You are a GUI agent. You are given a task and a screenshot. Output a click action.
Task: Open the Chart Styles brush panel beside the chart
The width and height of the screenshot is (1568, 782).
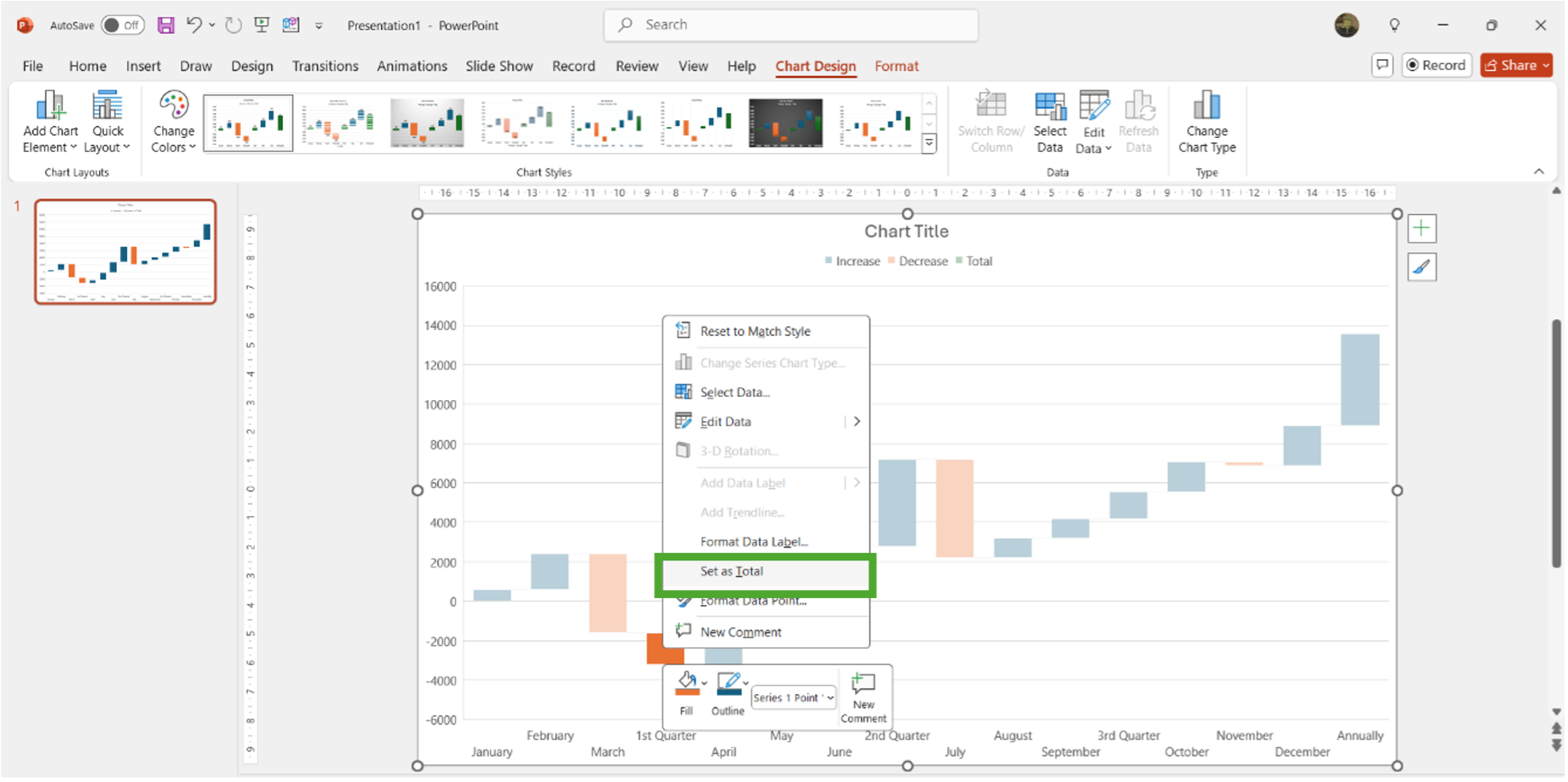point(1421,267)
